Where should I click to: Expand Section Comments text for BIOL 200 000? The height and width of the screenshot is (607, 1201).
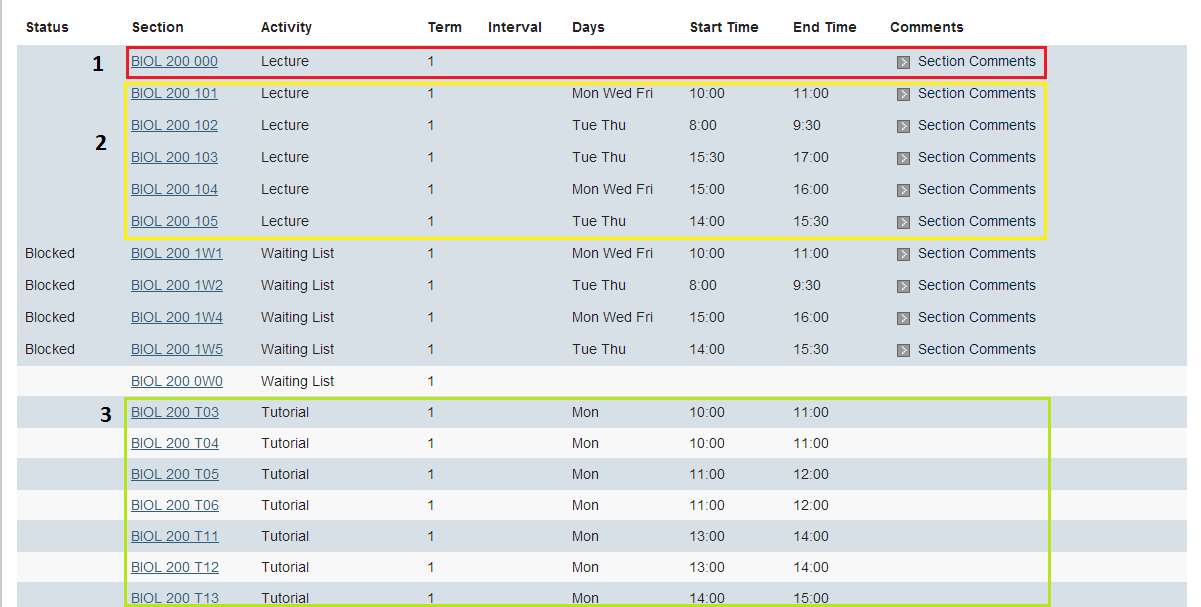pos(976,61)
